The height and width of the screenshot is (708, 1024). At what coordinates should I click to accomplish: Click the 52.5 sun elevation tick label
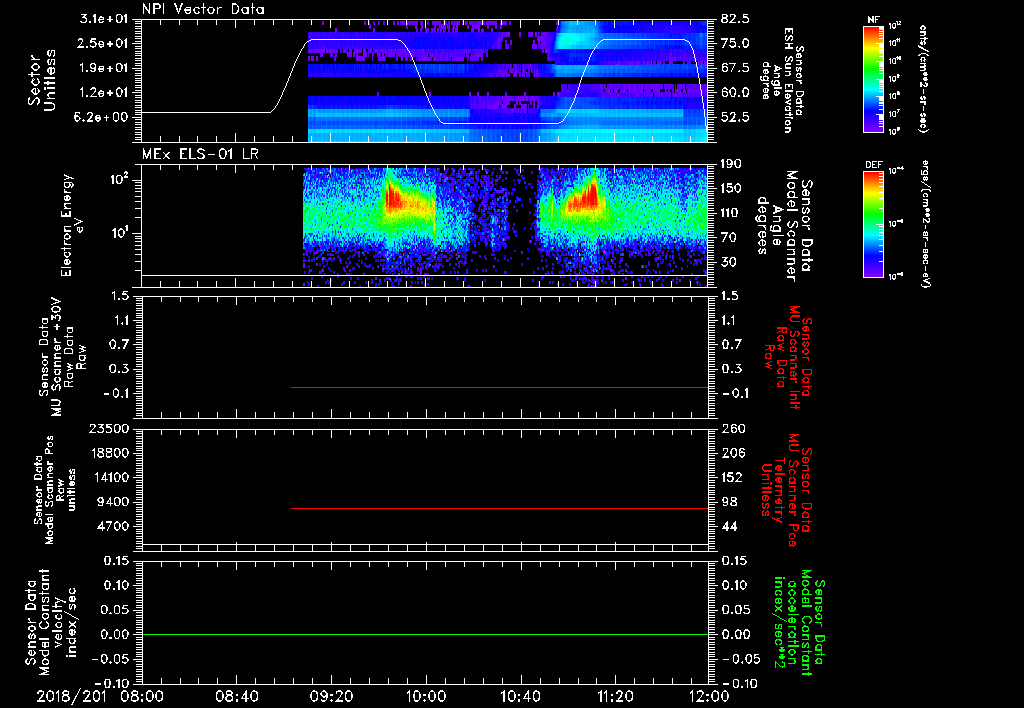(735, 118)
